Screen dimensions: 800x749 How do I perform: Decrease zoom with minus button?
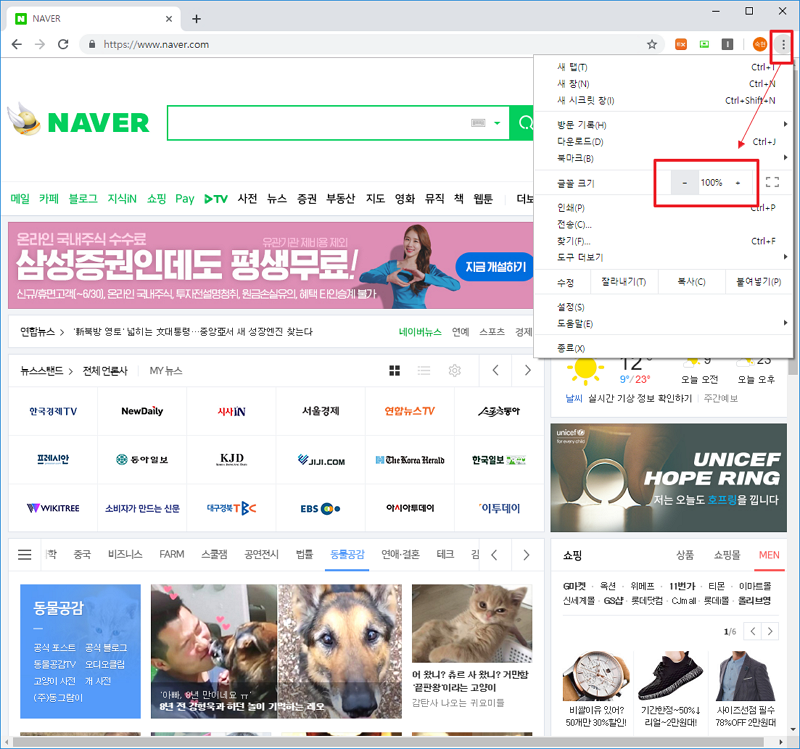[x=684, y=183]
